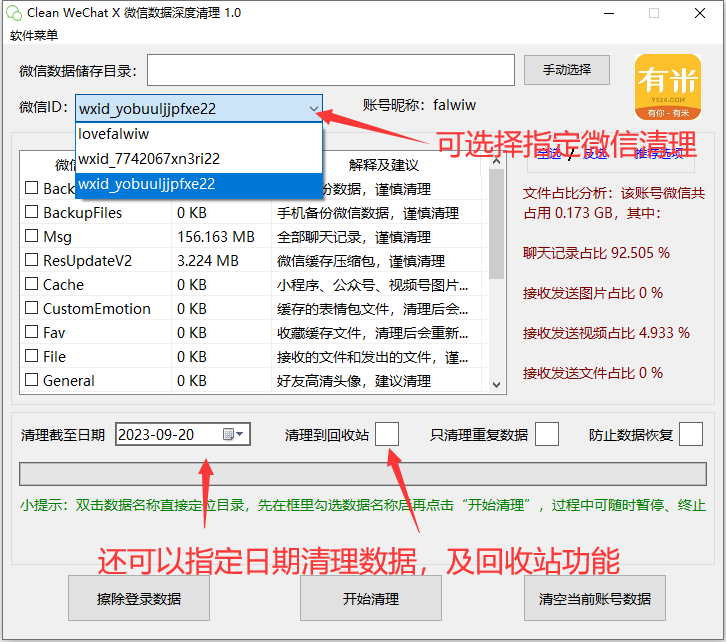
Task: Click the data list vertical scrollbar thumb
Action: click(x=496, y=224)
